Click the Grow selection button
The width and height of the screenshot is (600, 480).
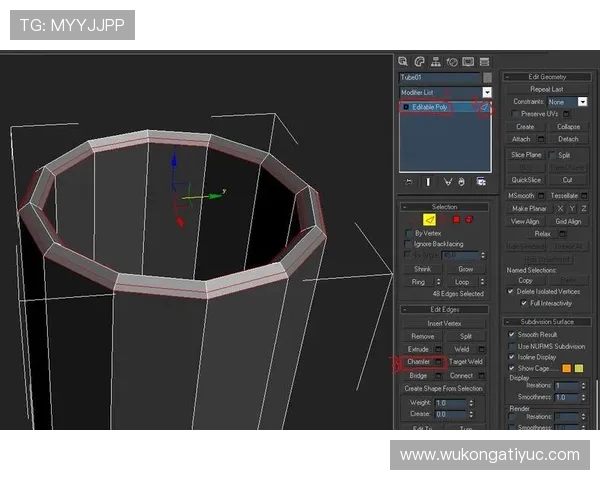466,269
